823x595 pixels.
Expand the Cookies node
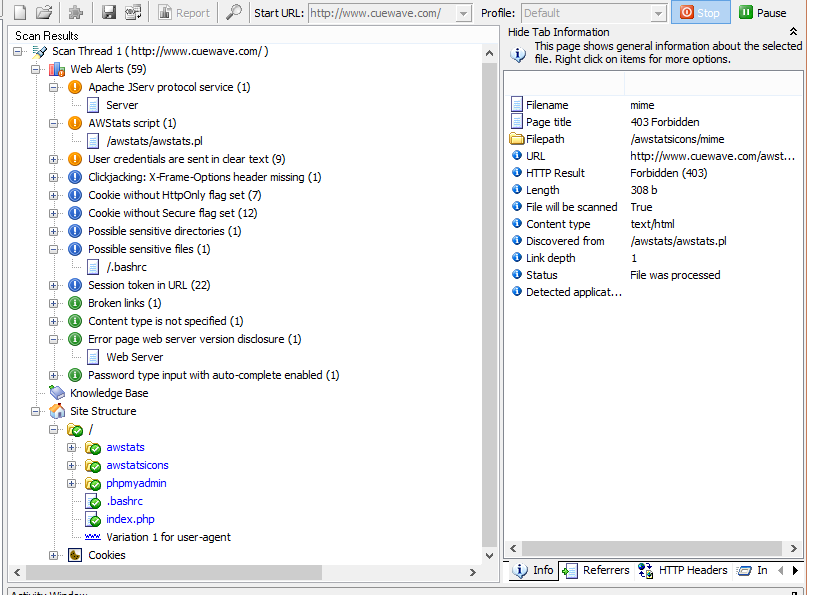click(x=54, y=555)
